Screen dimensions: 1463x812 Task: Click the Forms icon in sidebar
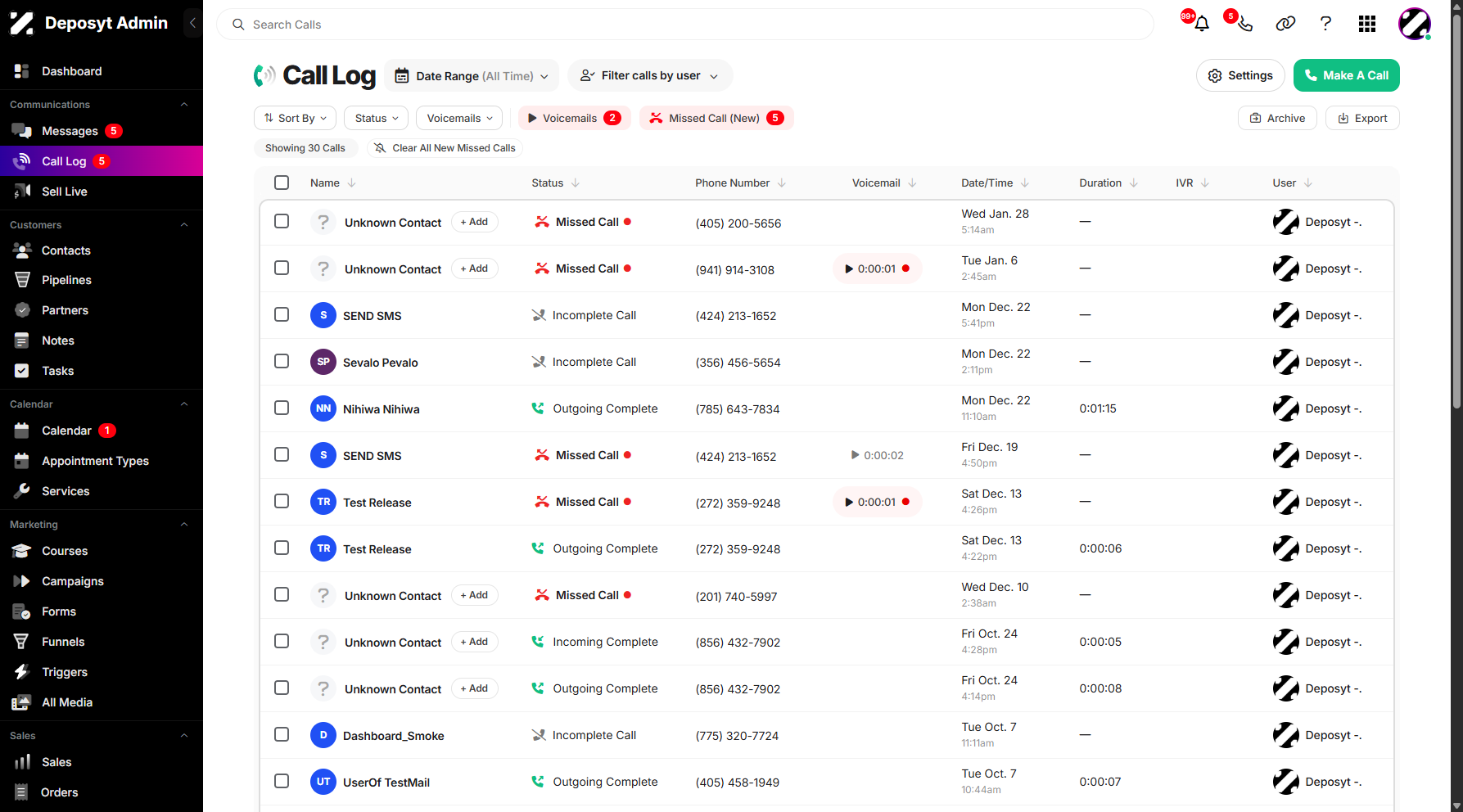pos(22,611)
